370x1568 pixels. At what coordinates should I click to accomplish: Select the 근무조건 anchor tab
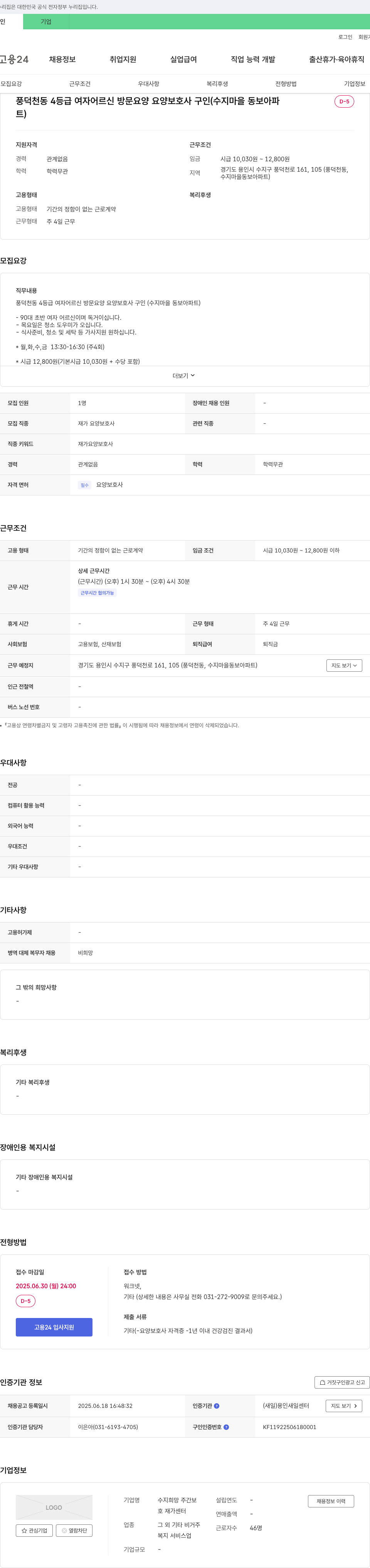[80, 84]
